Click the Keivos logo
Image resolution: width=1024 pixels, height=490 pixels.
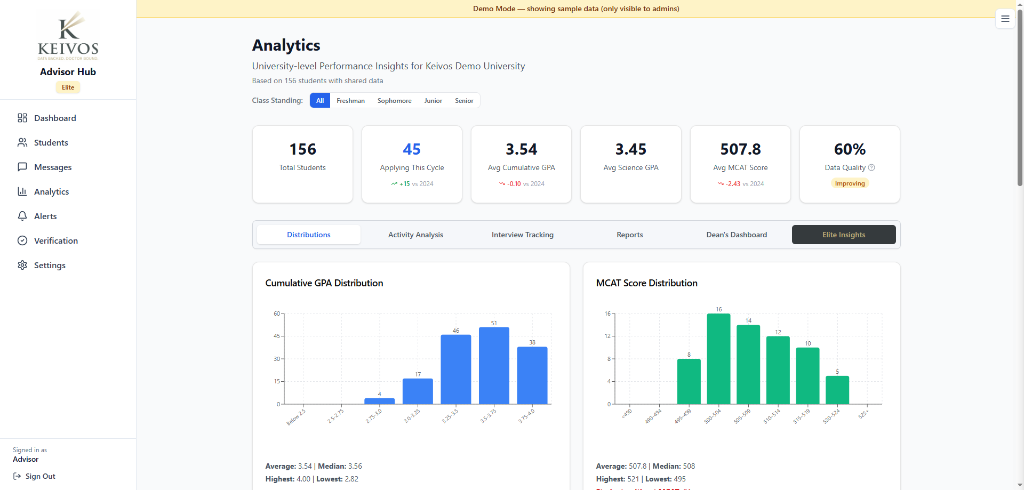coord(68,36)
